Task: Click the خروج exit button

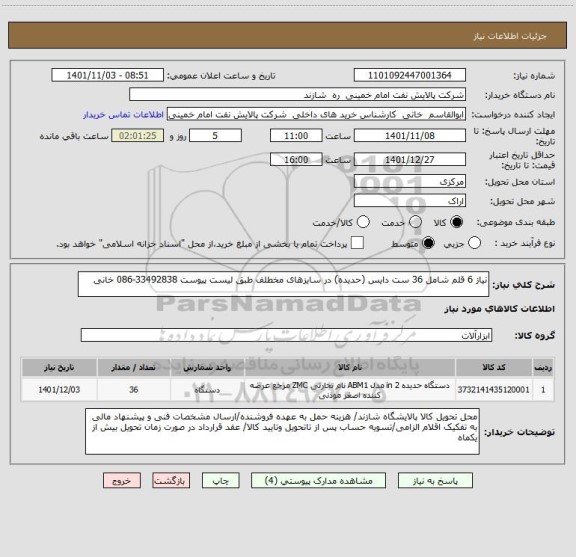Action: point(122,481)
